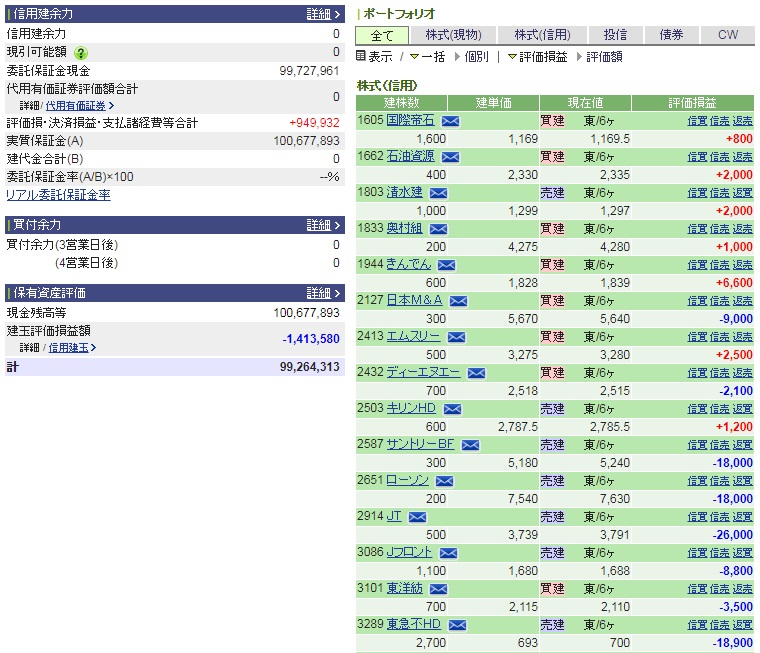Click 返売 in the エムスリー row
Viewport: 760px width, 653px height.
click(742, 336)
